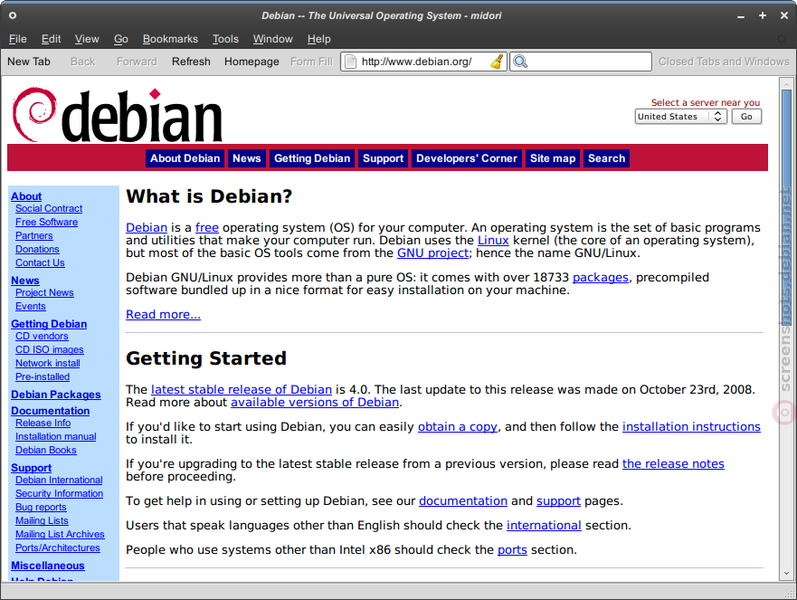
Task: Click New Tab in the toolbar
Action: tap(29, 62)
